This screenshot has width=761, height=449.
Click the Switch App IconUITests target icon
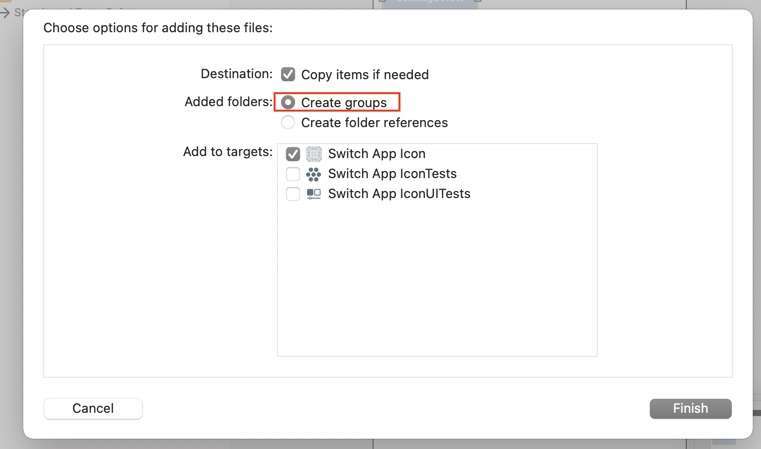coord(314,194)
